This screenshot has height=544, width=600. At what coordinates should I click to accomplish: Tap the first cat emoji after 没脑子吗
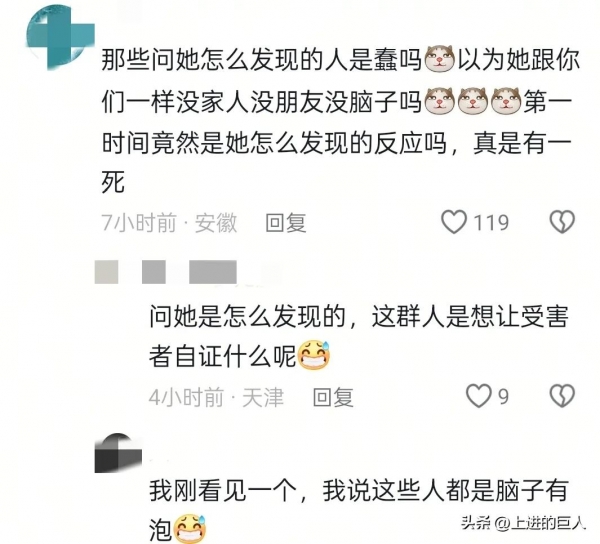[439, 101]
